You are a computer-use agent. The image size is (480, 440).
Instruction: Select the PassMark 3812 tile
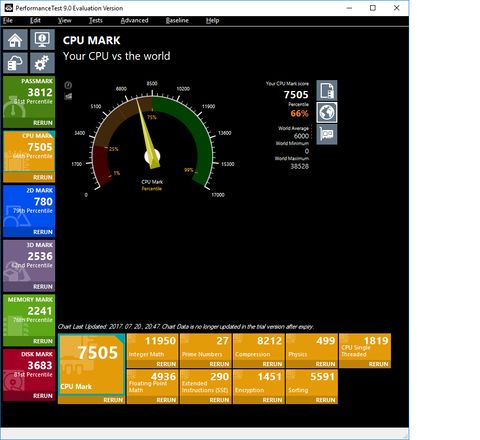tap(29, 97)
